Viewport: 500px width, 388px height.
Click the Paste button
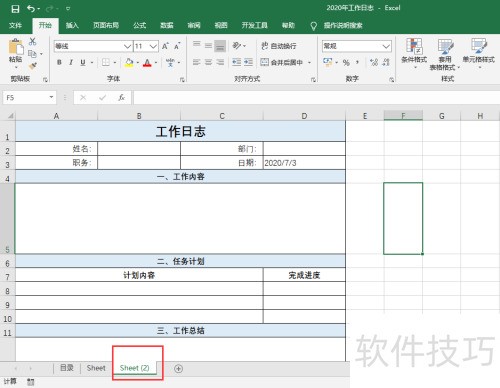point(15,51)
